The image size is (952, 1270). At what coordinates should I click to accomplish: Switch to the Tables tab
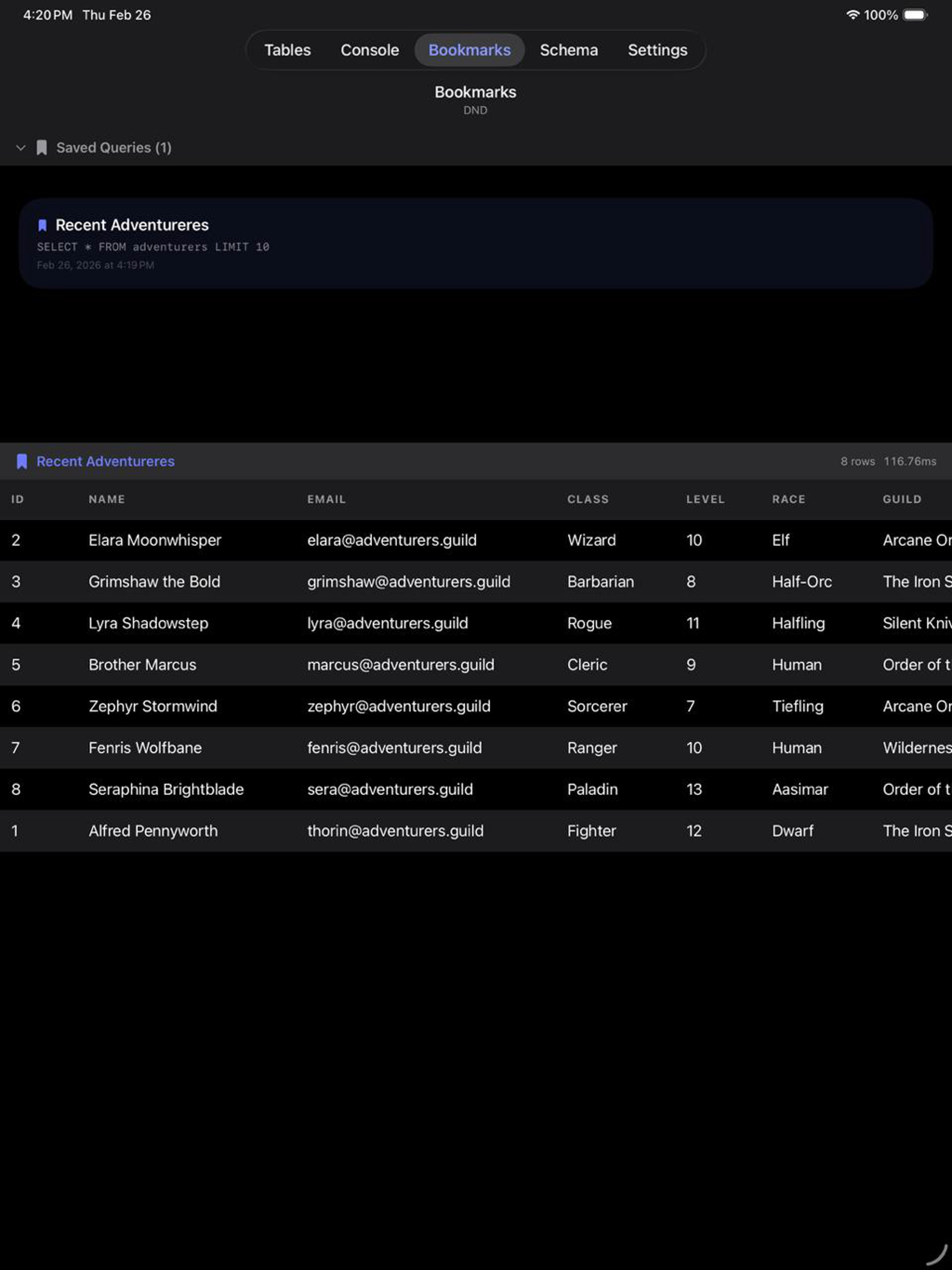click(287, 50)
